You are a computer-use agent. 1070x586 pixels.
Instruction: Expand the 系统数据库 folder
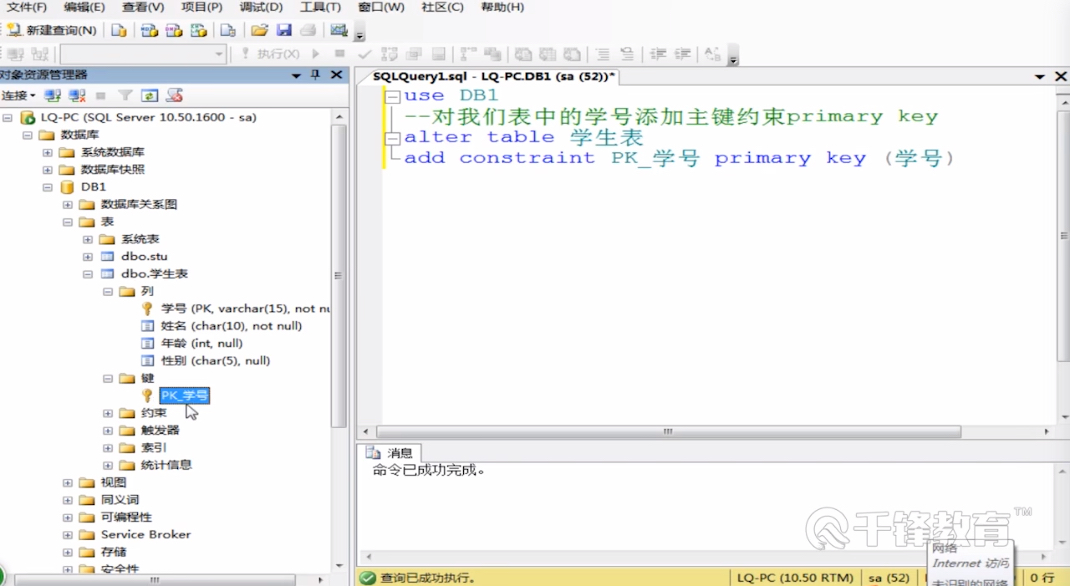tap(48, 152)
